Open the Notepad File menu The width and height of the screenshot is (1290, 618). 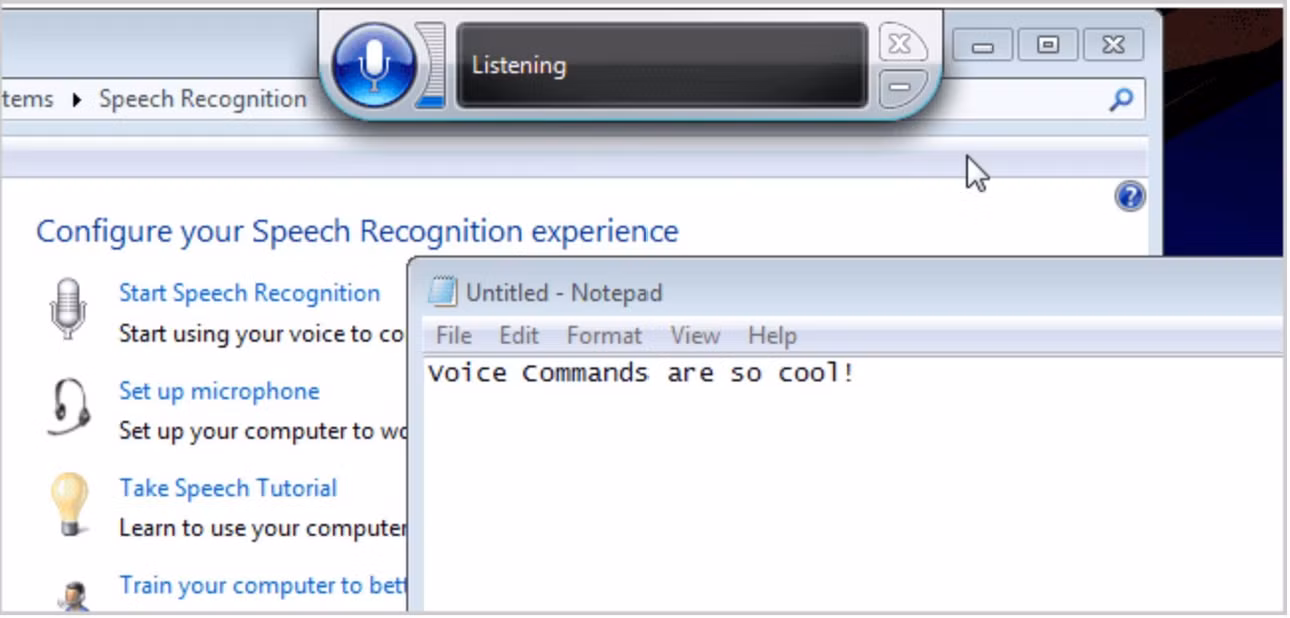coord(454,336)
